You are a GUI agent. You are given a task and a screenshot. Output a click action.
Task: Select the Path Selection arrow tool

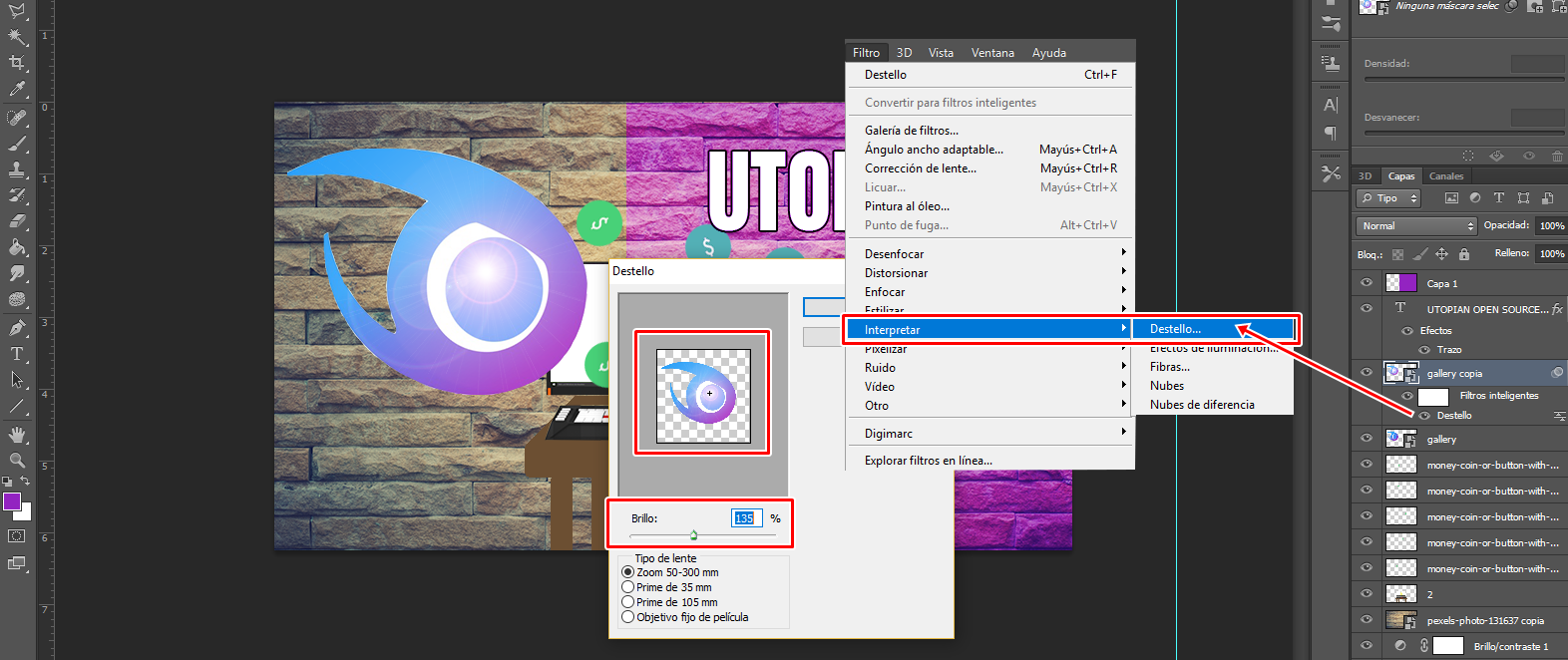pyautogui.click(x=17, y=380)
